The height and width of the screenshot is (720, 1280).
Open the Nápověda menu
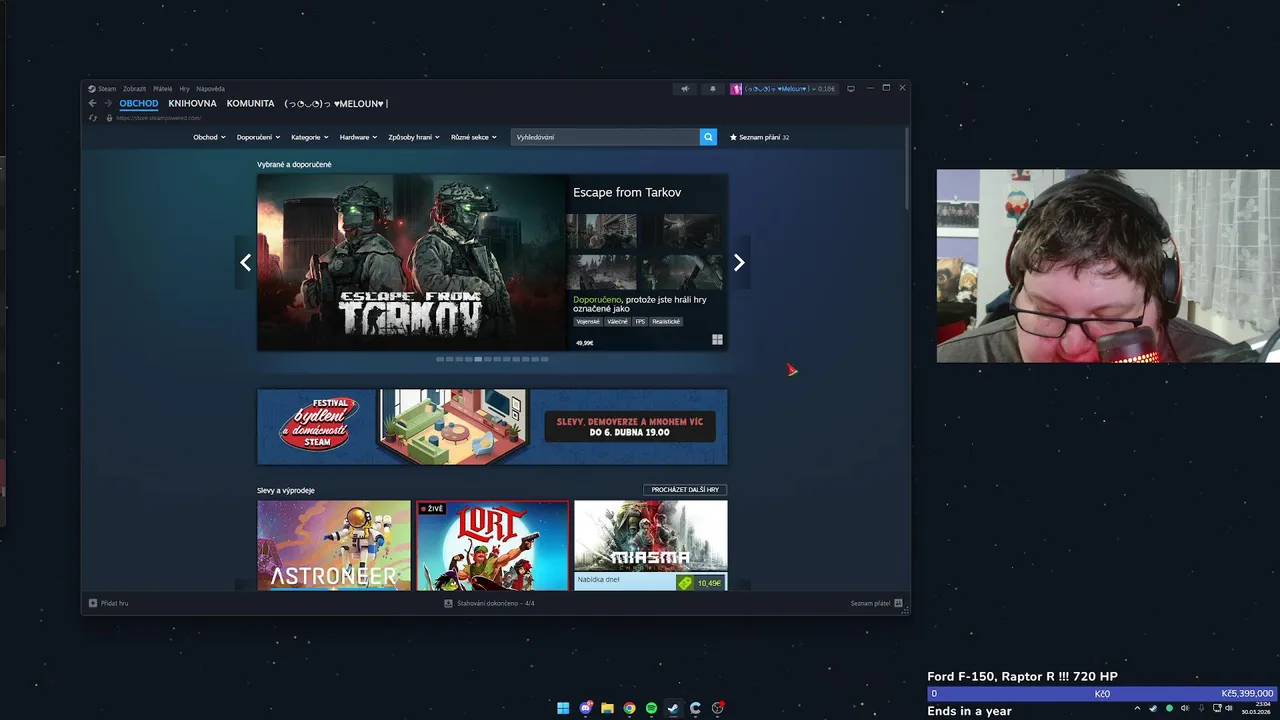210,89
